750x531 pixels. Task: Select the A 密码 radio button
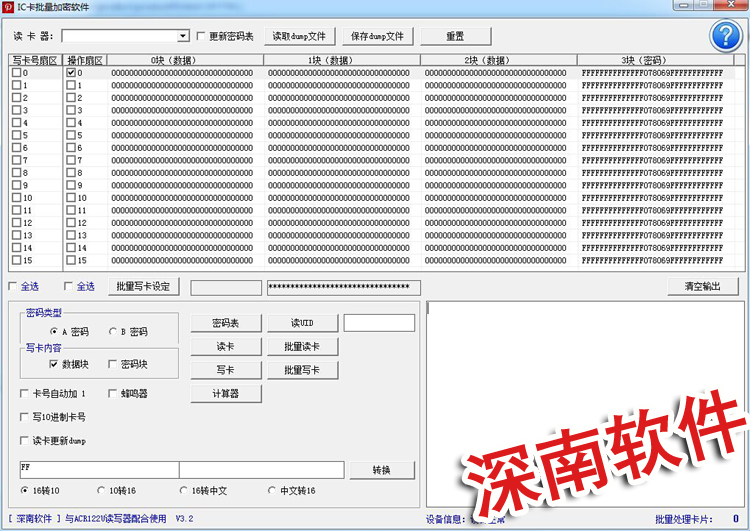click(54, 332)
